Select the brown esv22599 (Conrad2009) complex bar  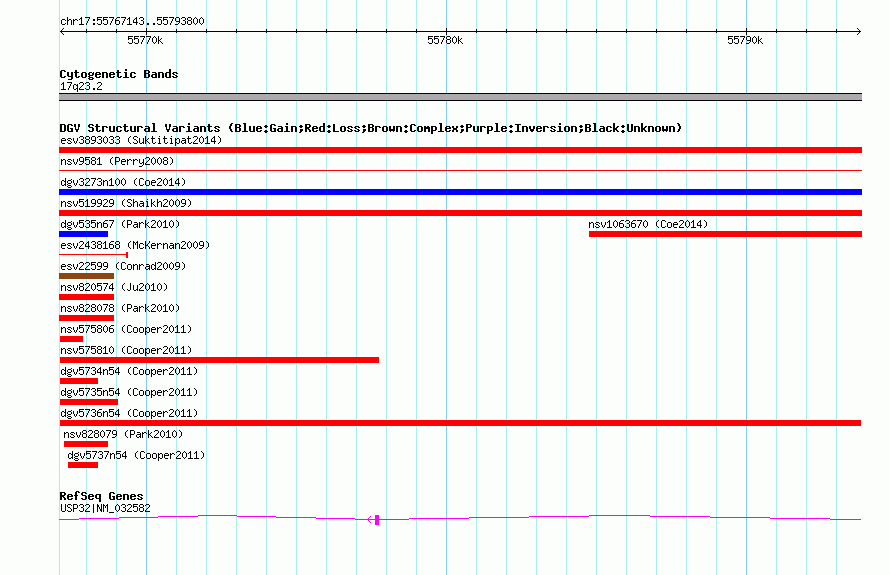coord(86,276)
